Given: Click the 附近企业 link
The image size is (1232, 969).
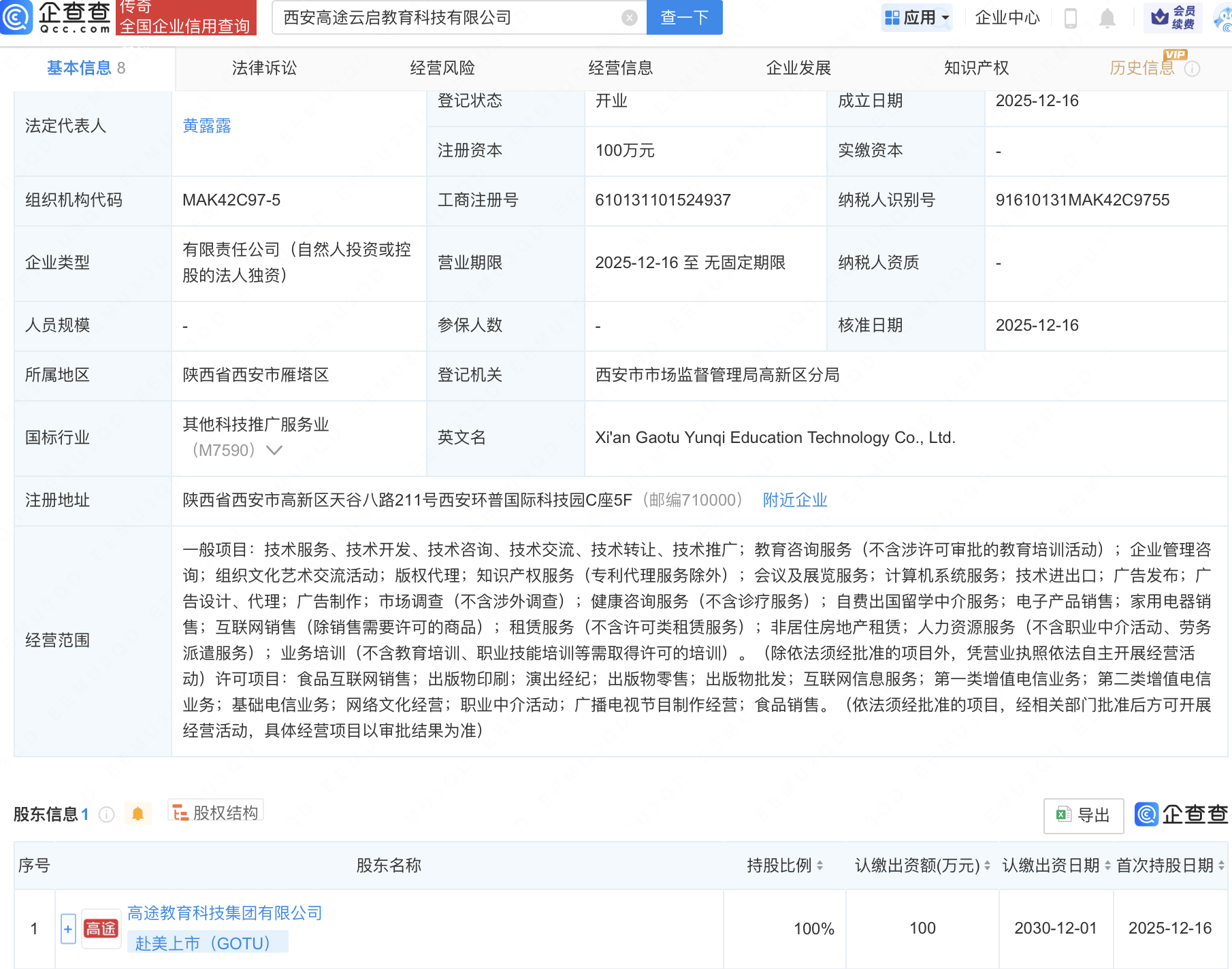Looking at the screenshot, I should point(794,500).
